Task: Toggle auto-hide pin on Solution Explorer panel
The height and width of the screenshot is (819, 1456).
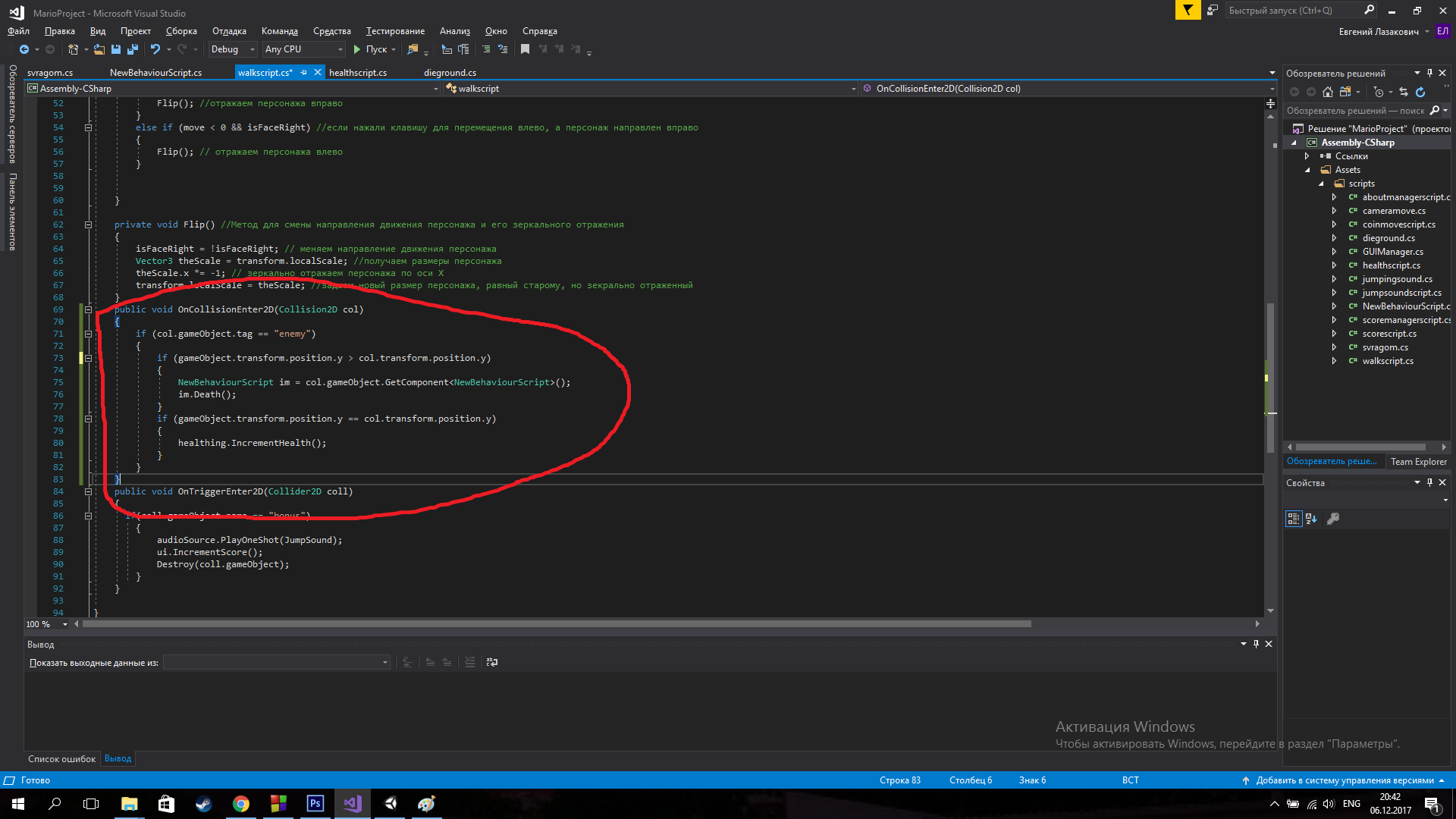Action: tap(1429, 73)
